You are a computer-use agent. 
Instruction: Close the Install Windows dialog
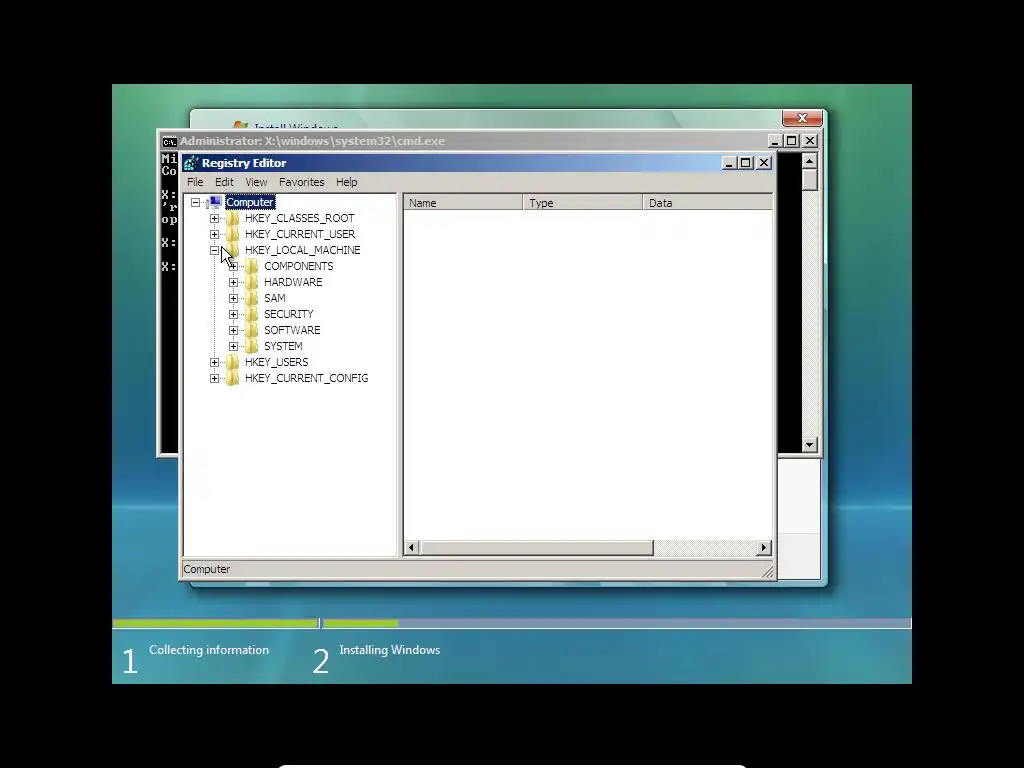point(802,118)
